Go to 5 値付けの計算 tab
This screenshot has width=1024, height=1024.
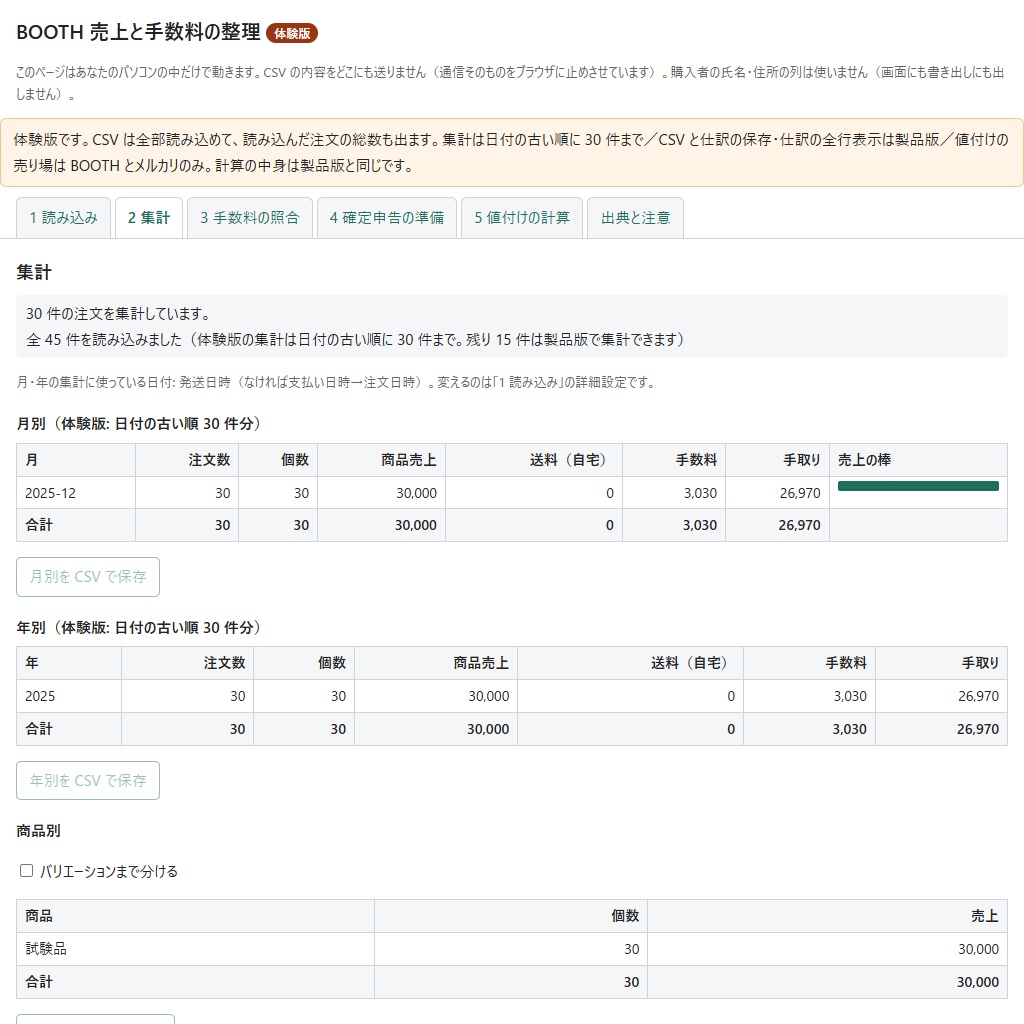(522, 217)
